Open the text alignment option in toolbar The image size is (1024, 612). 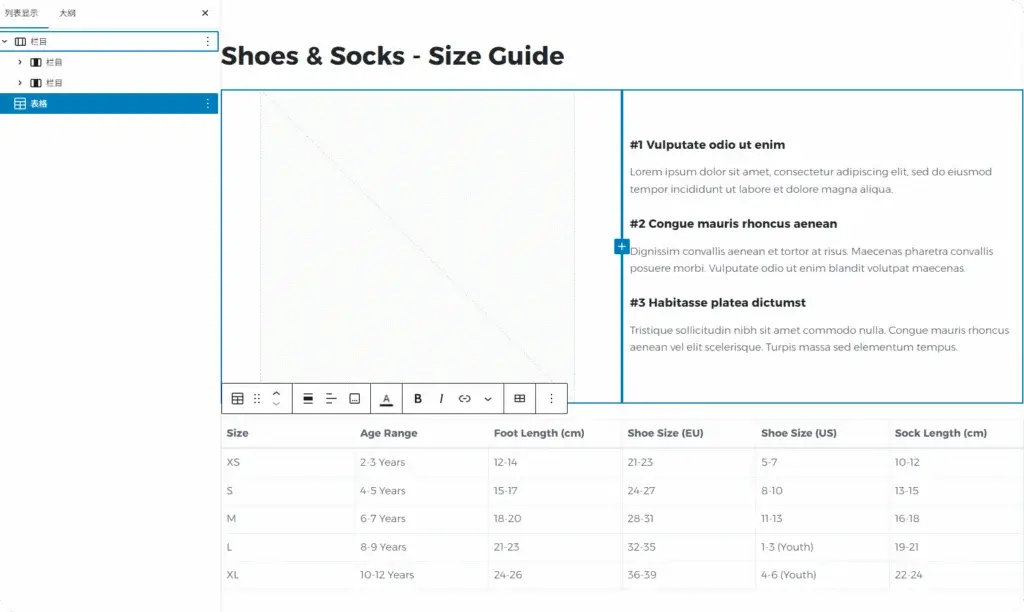pos(331,398)
